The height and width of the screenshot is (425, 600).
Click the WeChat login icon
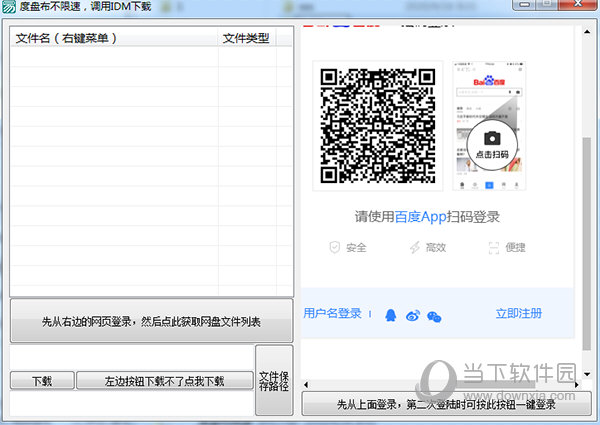[x=434, y=316]
